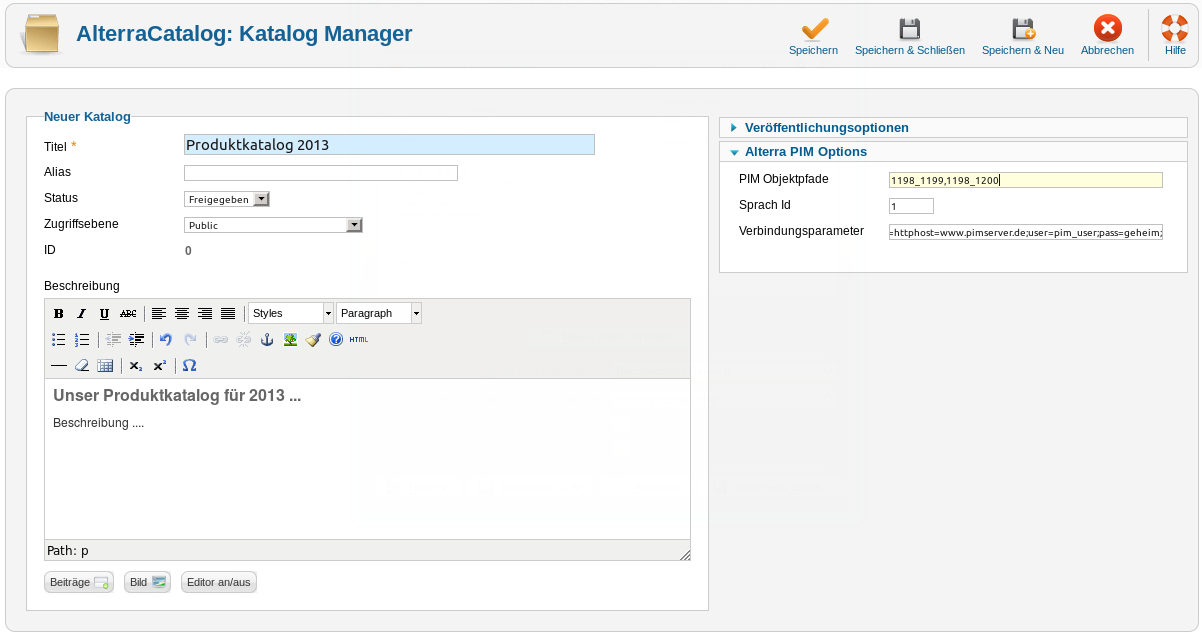The image size is (1202, 638).
Task: Click the Speichern save icon
Action: coord(813,30)
